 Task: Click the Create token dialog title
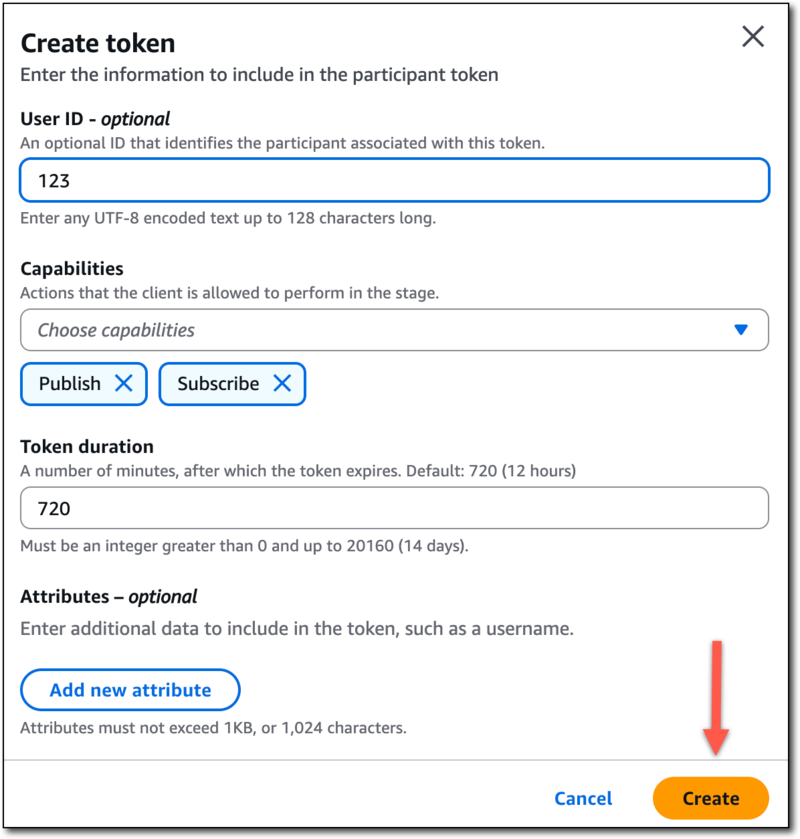pyautogui.click(x=97, y=43)
